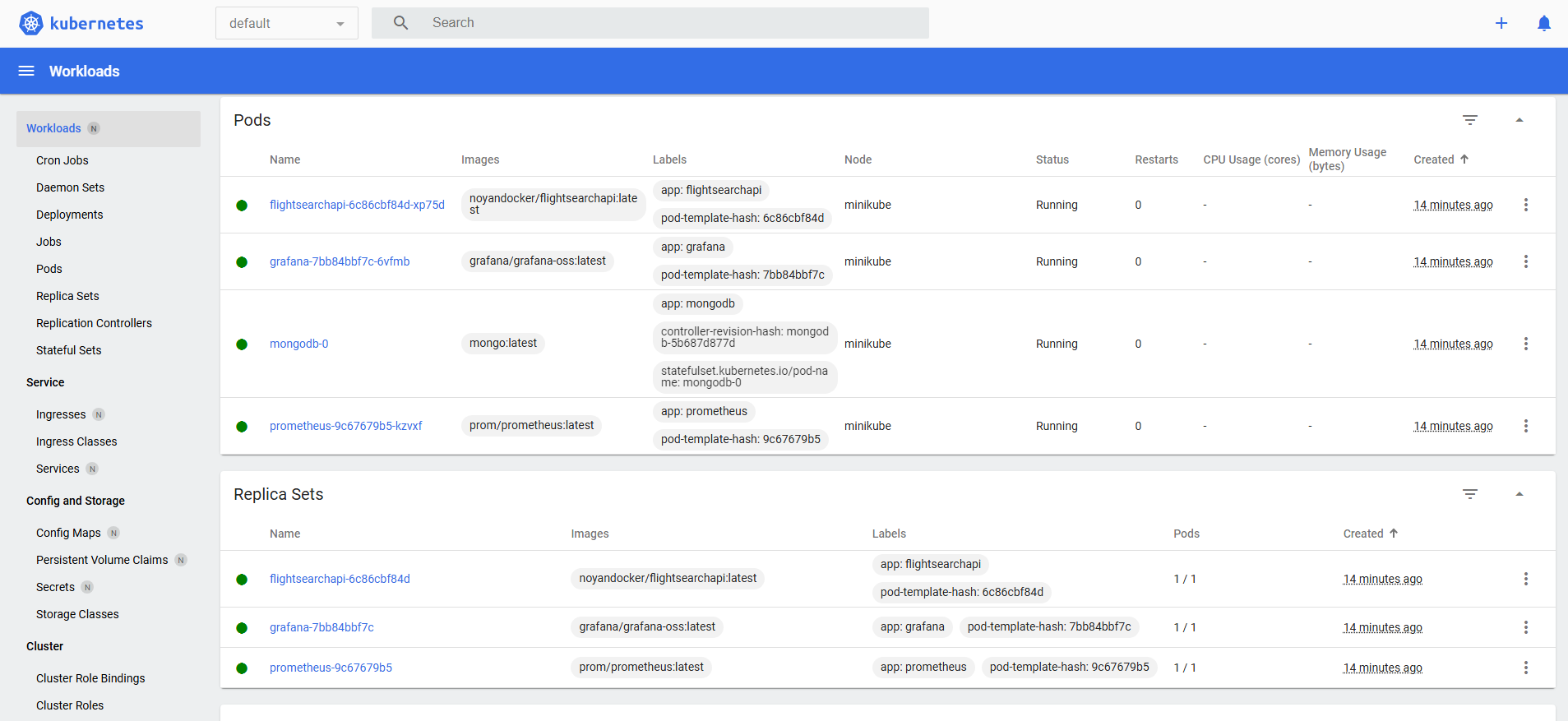
Task: Click the plus create resource icon
Action: pyautogui.click(x=1501, y=23)
